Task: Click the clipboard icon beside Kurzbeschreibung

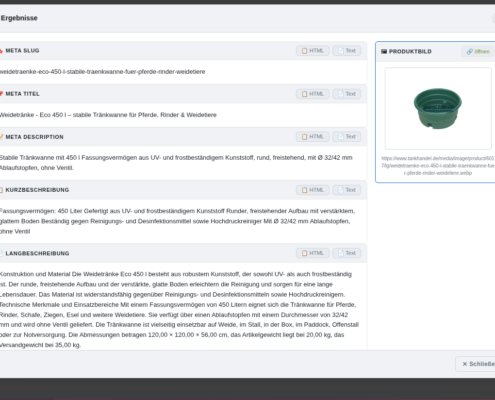Action: tap(1, 190)
